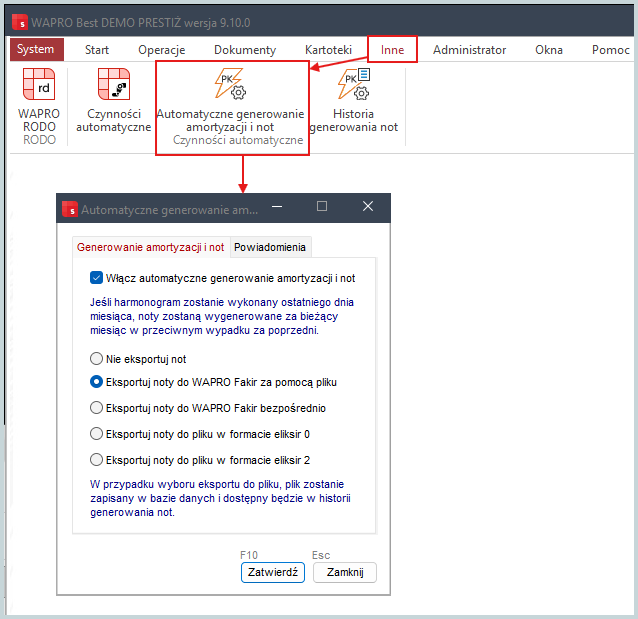638x619 pixels.
Task: Open the Inne menu tab
Action: (392, 50)
